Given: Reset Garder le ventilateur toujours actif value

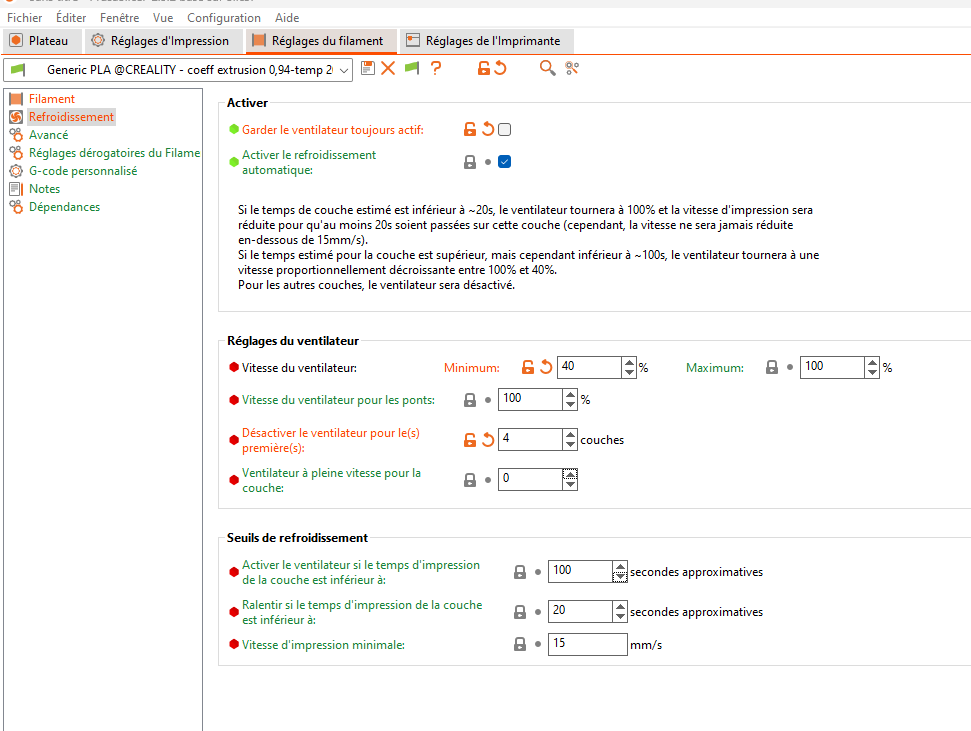Looking at the screenshot, I should coord(488,129).
